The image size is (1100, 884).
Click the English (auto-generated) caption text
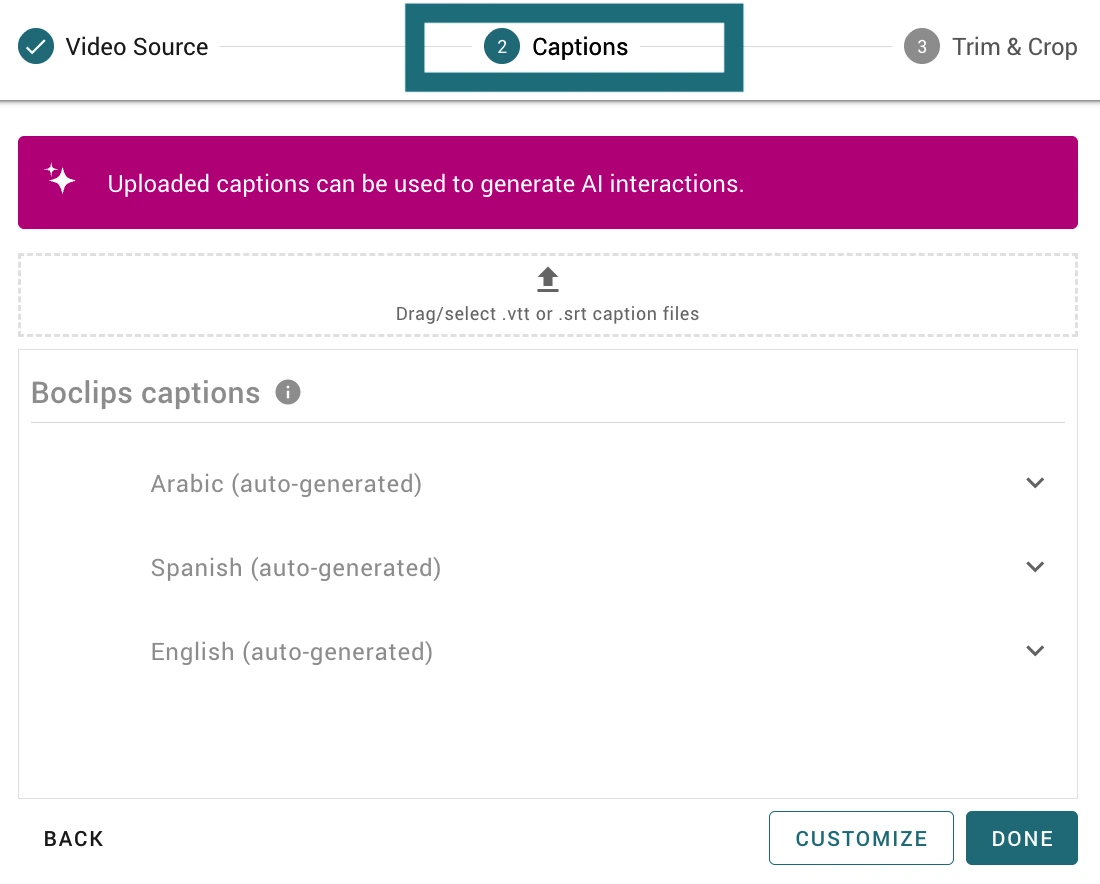tap(291, 652)
